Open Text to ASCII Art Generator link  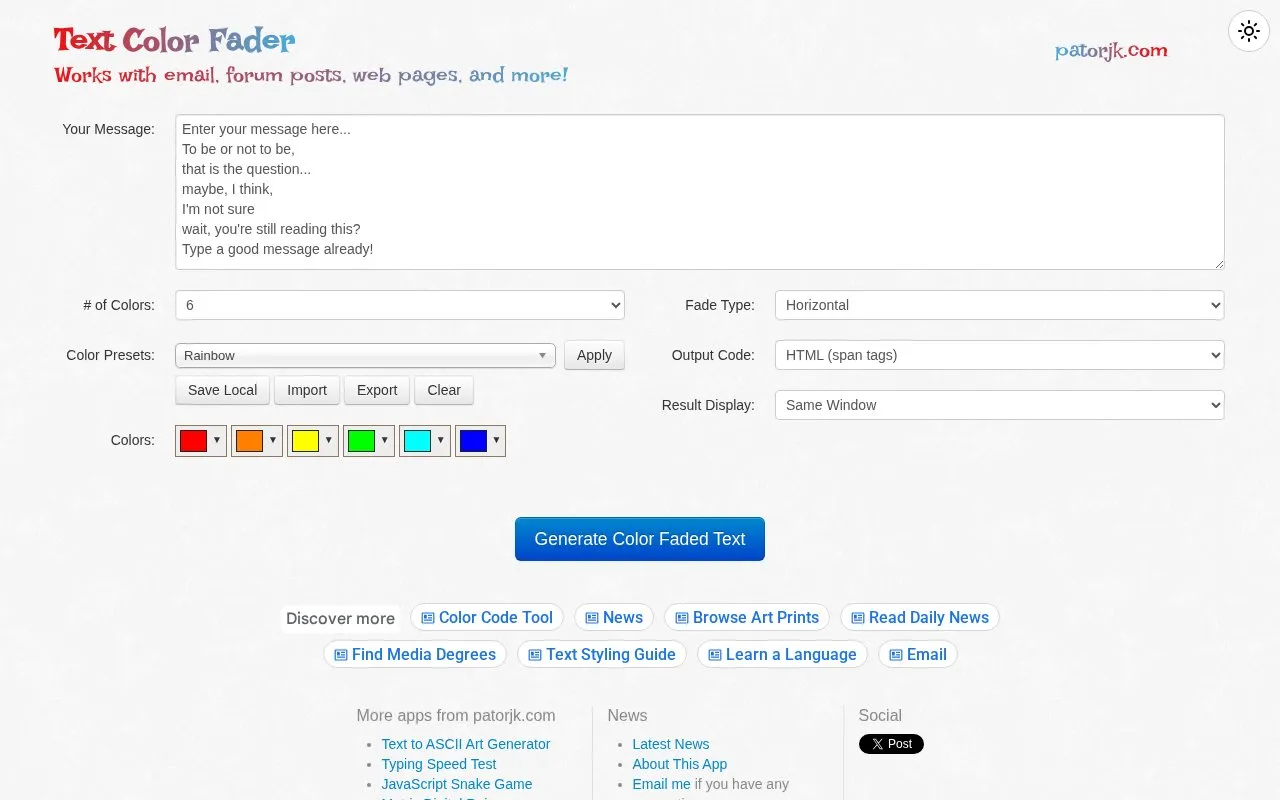[x=466, y=744]
